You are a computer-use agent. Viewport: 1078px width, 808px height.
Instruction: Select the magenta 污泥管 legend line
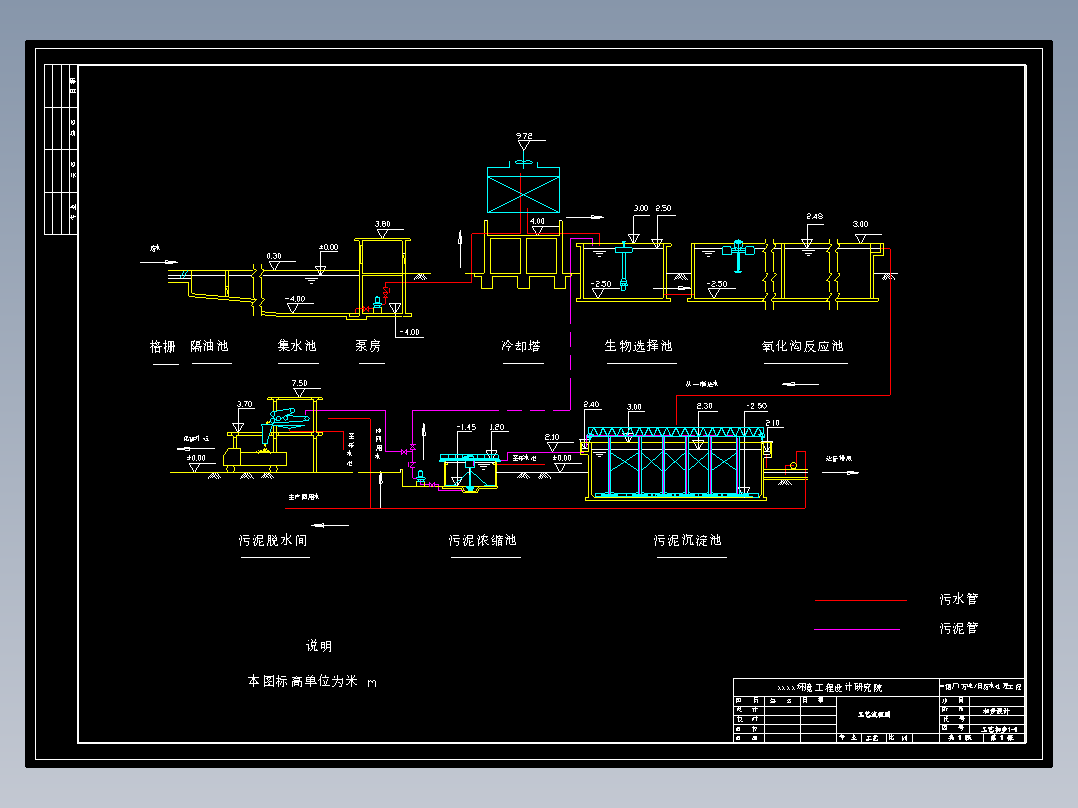point(857,629)
